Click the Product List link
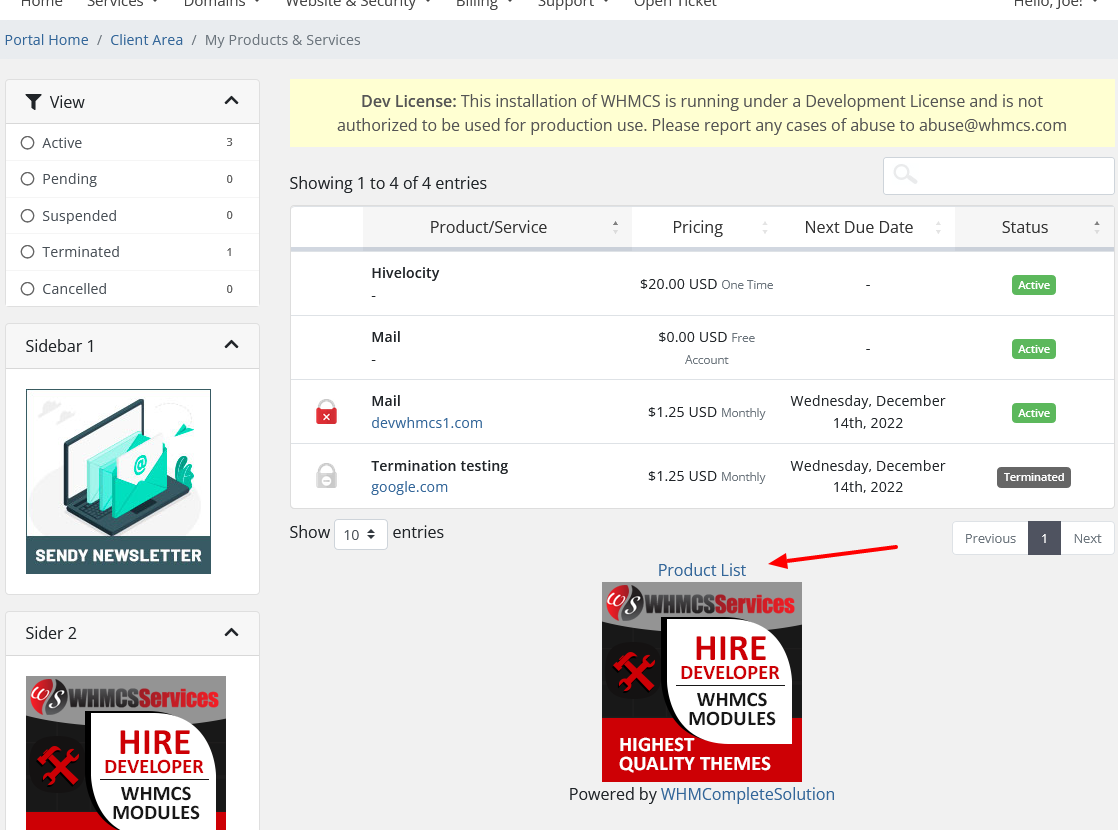The height and width of the screenshot is (830, 1118). point(702,570)
